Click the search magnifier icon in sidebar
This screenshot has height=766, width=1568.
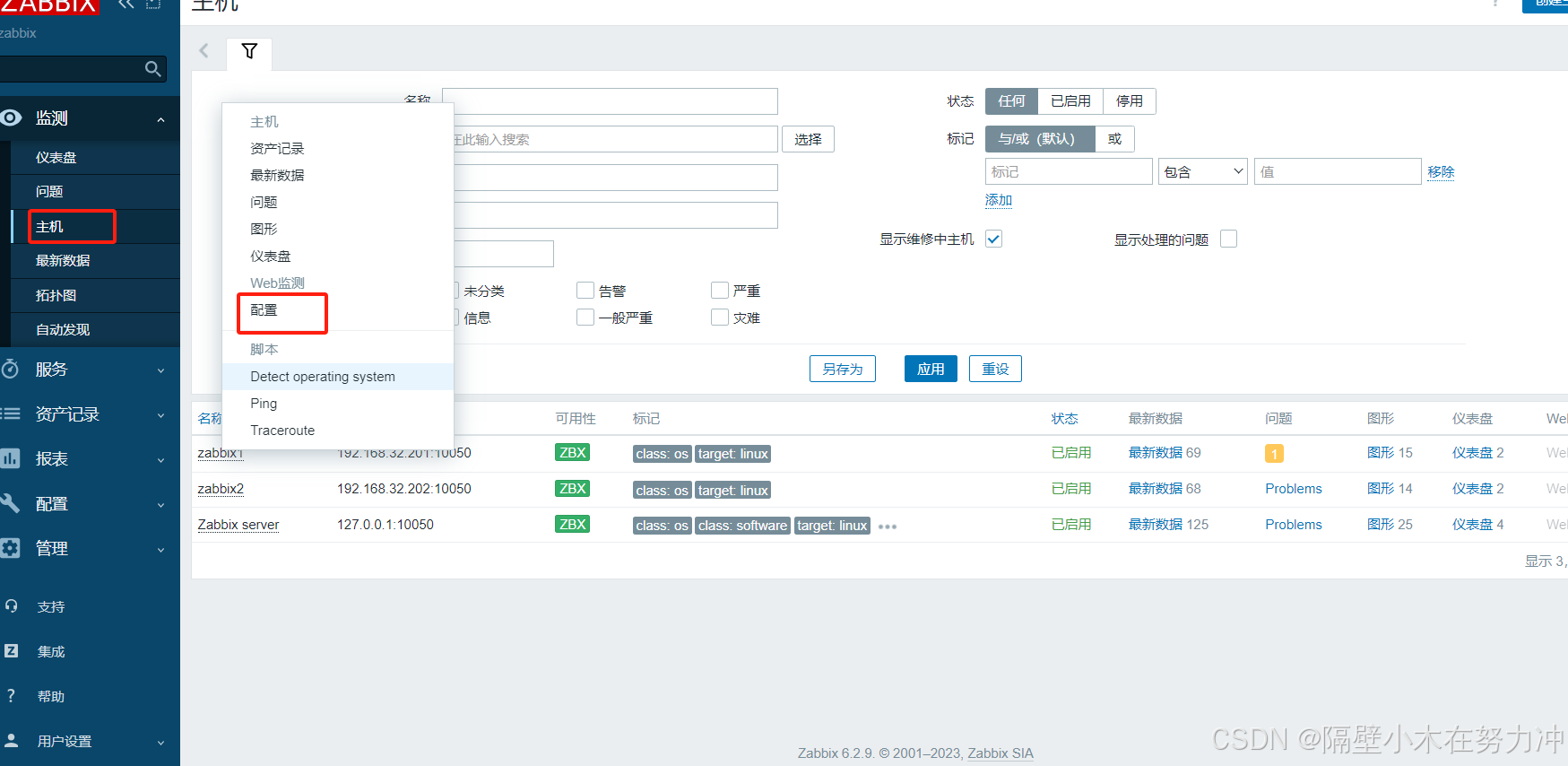(152, 69)
